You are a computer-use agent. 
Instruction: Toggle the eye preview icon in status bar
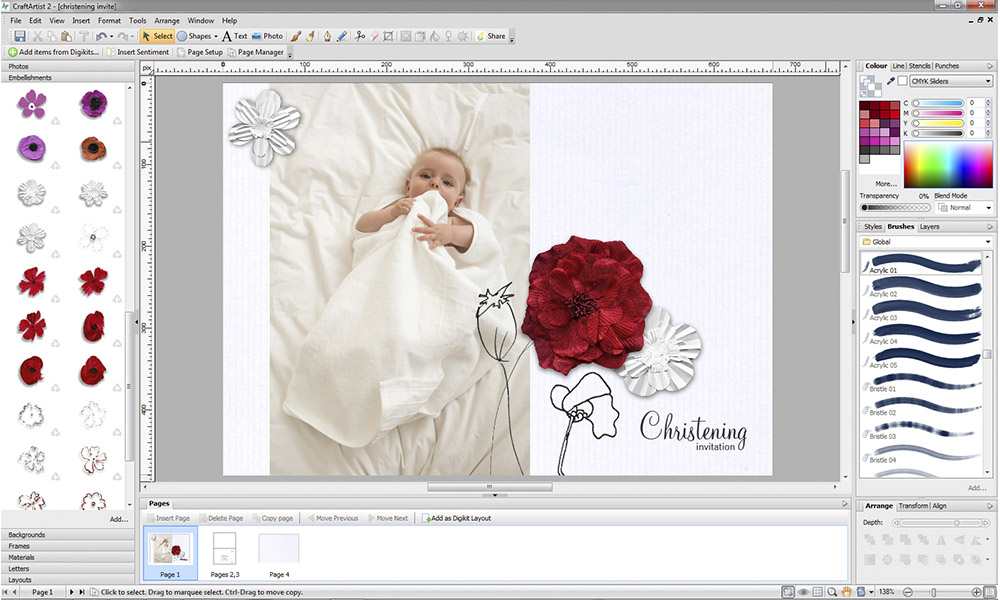[x=803, y=593]
